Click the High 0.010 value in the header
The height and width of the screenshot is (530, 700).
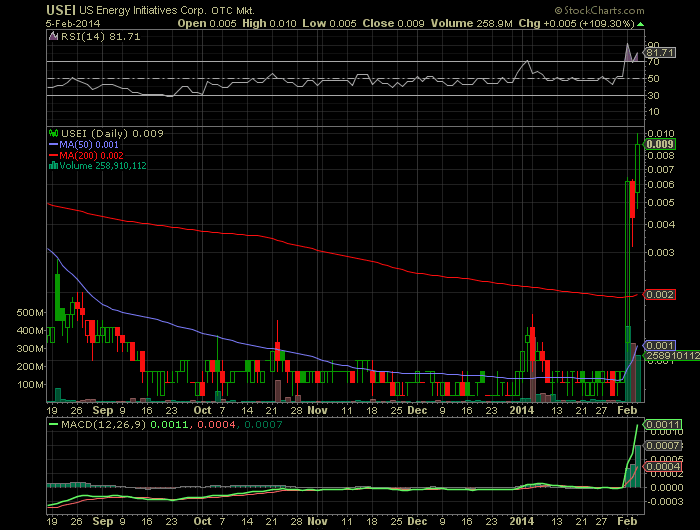tap(269, 23)
